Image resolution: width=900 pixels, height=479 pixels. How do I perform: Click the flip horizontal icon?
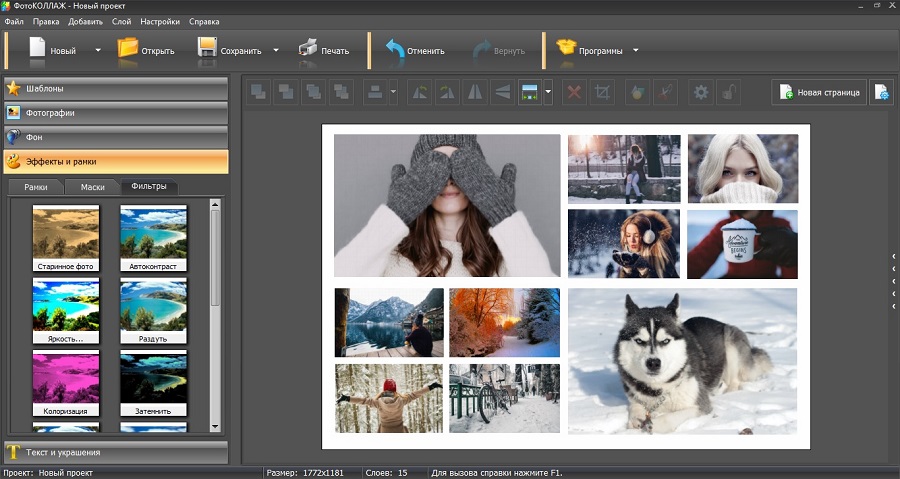[x=475, y=93]
